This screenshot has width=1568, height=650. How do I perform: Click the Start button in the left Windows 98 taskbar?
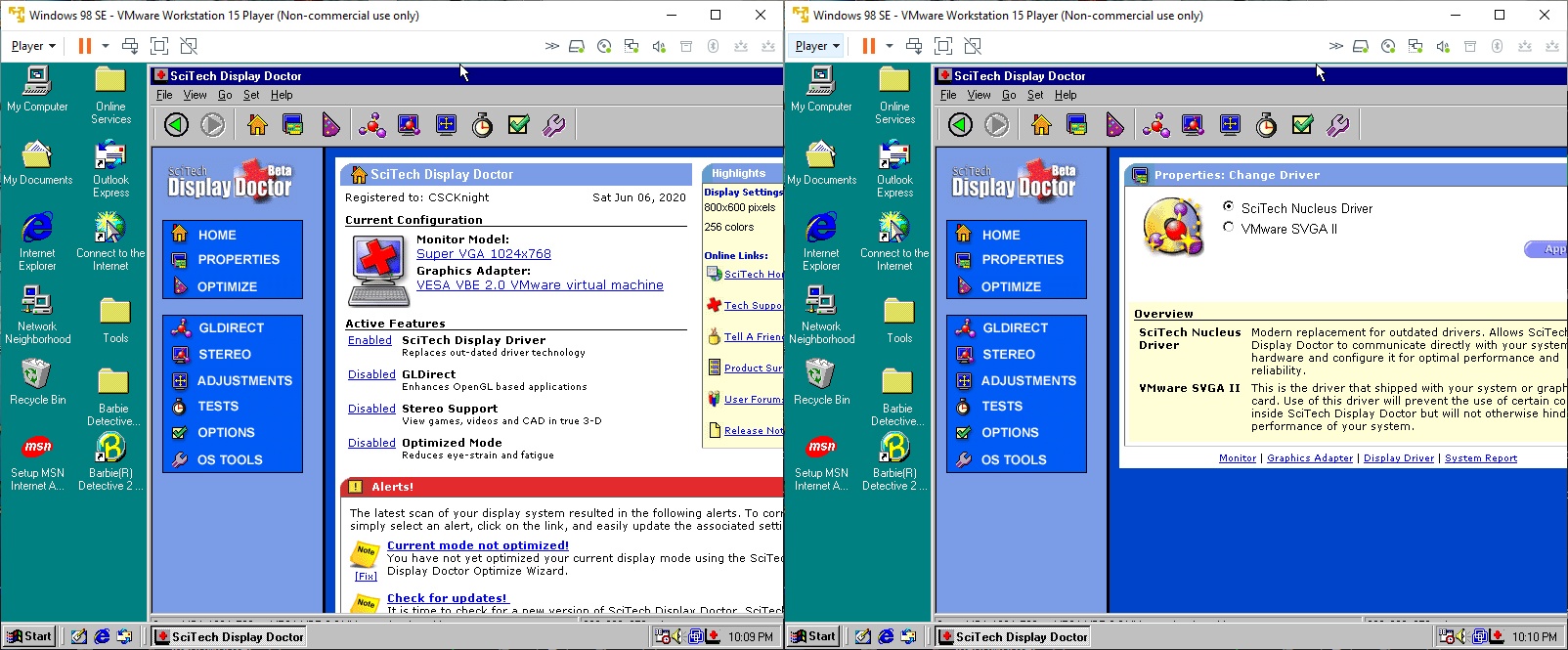pos(29,636)
